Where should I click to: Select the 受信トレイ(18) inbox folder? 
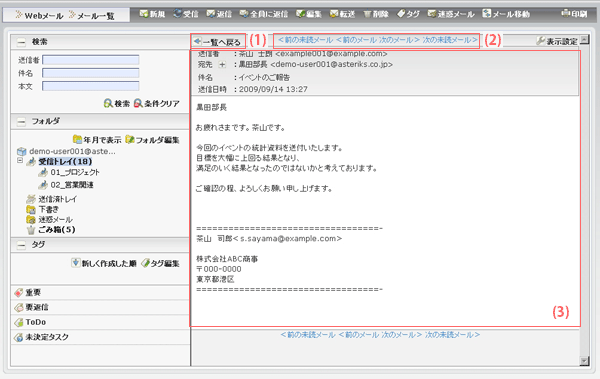65,162
